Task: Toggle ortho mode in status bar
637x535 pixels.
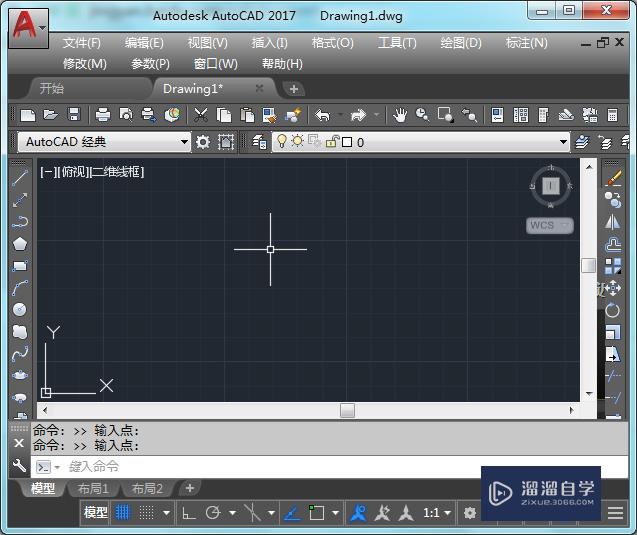Action: pyautogui.click(x=188, y=513)
